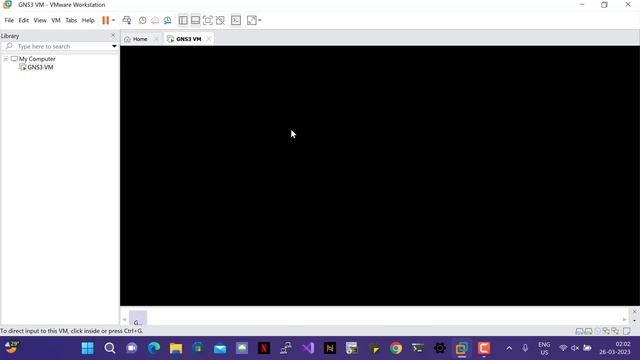
Task: Click the stretch guest display icon
Action: tap(252, 20)
